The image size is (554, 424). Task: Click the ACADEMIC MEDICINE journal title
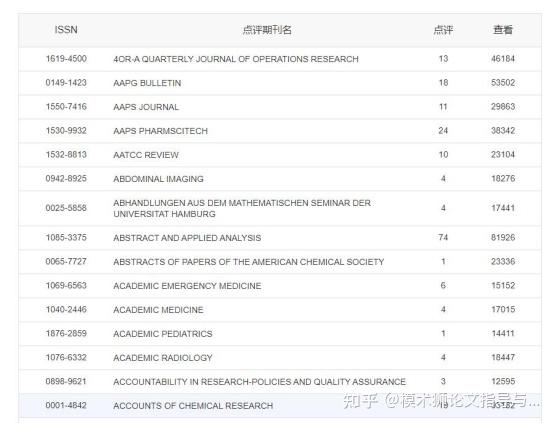(158, 310)
